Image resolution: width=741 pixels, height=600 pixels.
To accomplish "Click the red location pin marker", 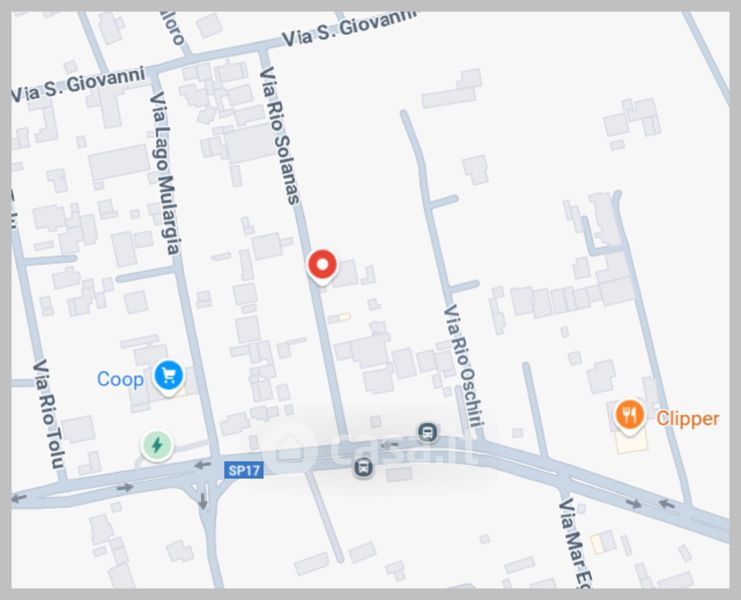I will pos(322,266).
